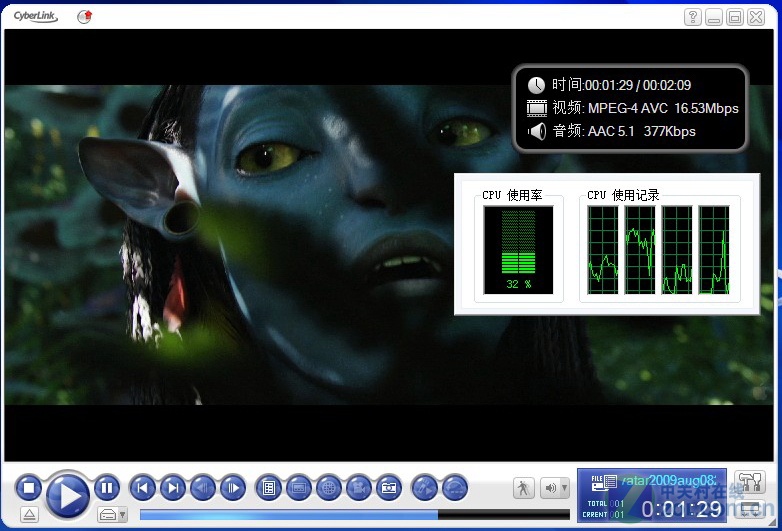Click the first CPU history graph
This screenshot has width=782, height=531.
[602, 250]
